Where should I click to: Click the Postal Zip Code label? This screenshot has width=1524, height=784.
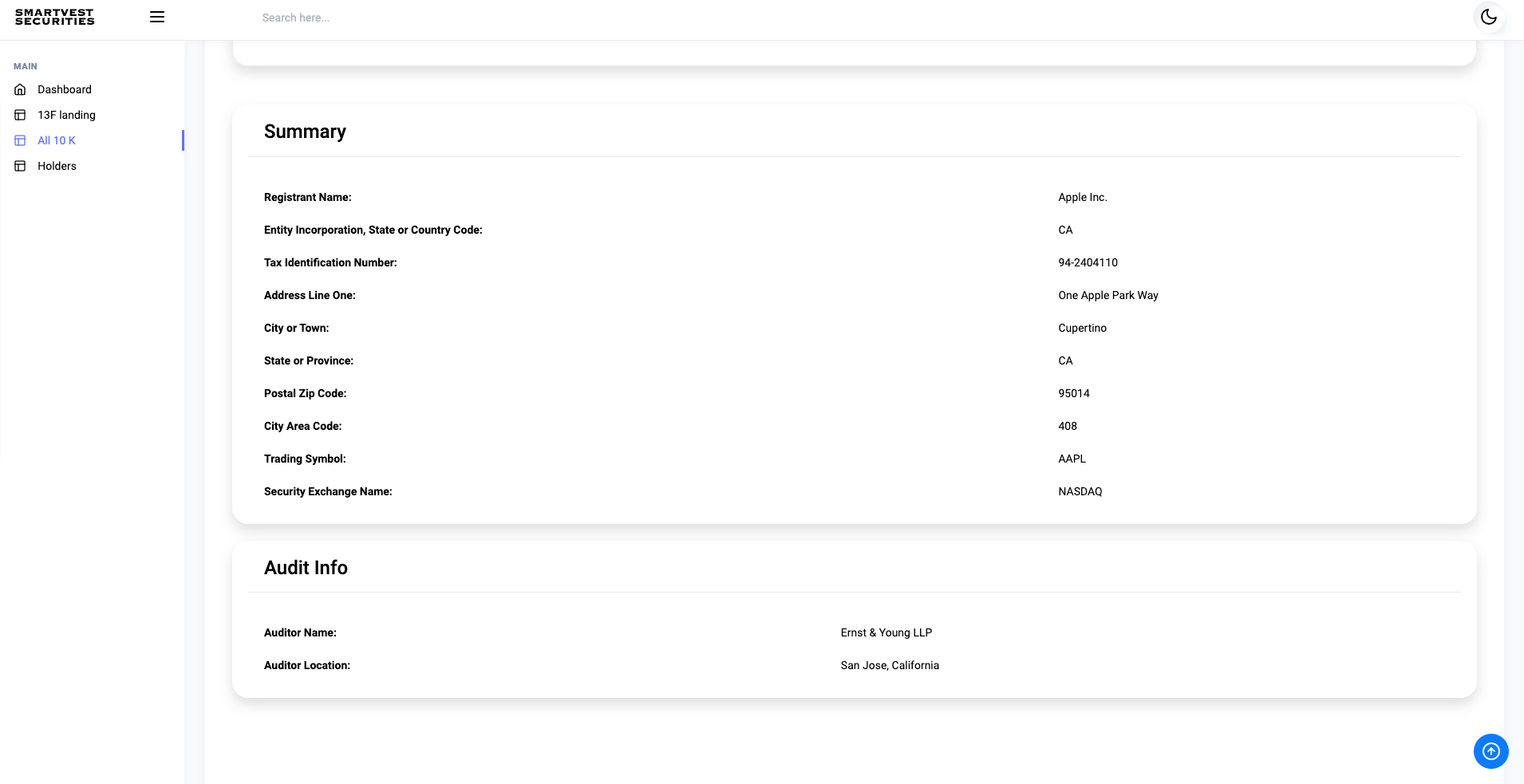point(305,393)
